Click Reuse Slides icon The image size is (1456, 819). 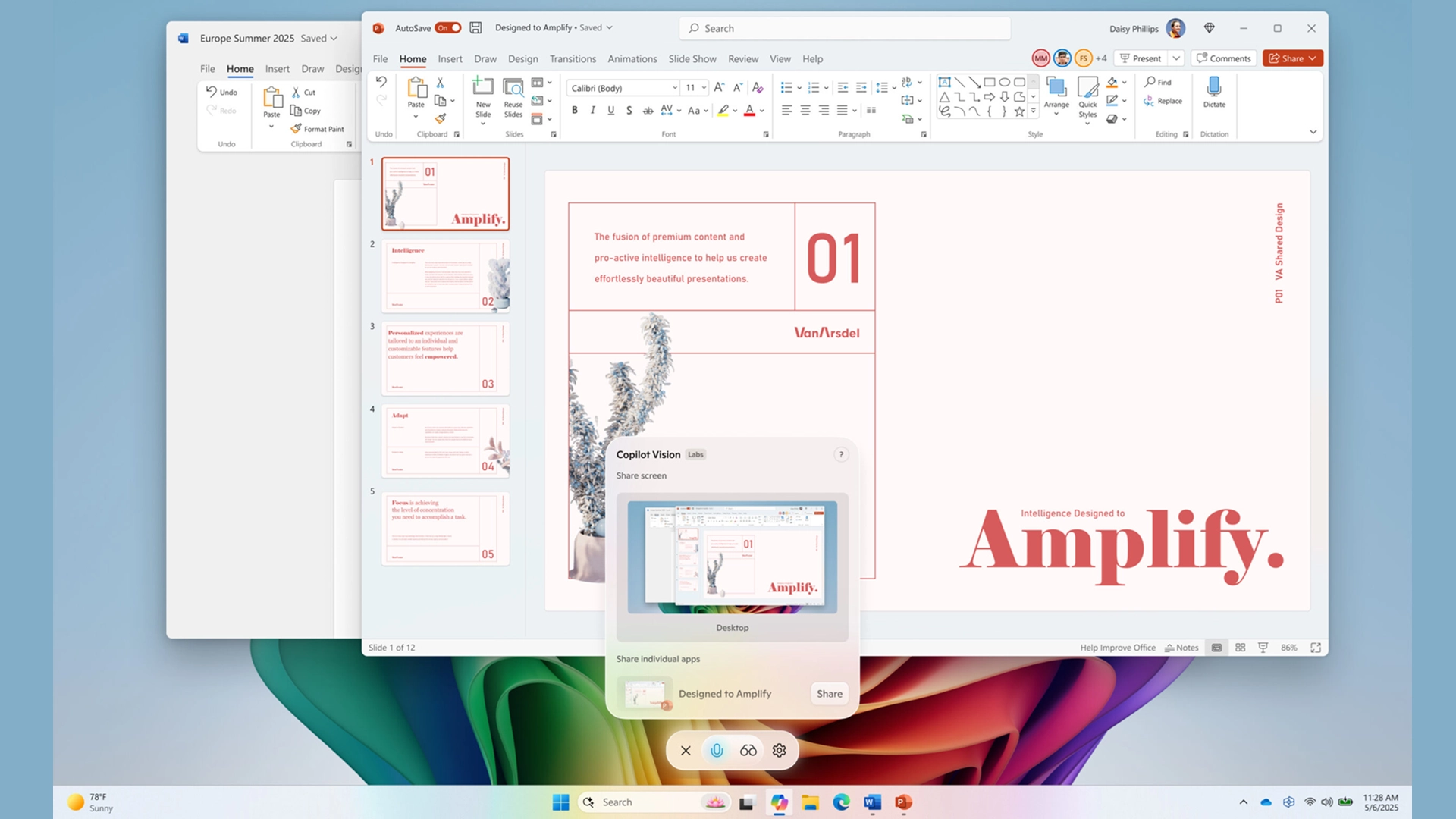513,87
